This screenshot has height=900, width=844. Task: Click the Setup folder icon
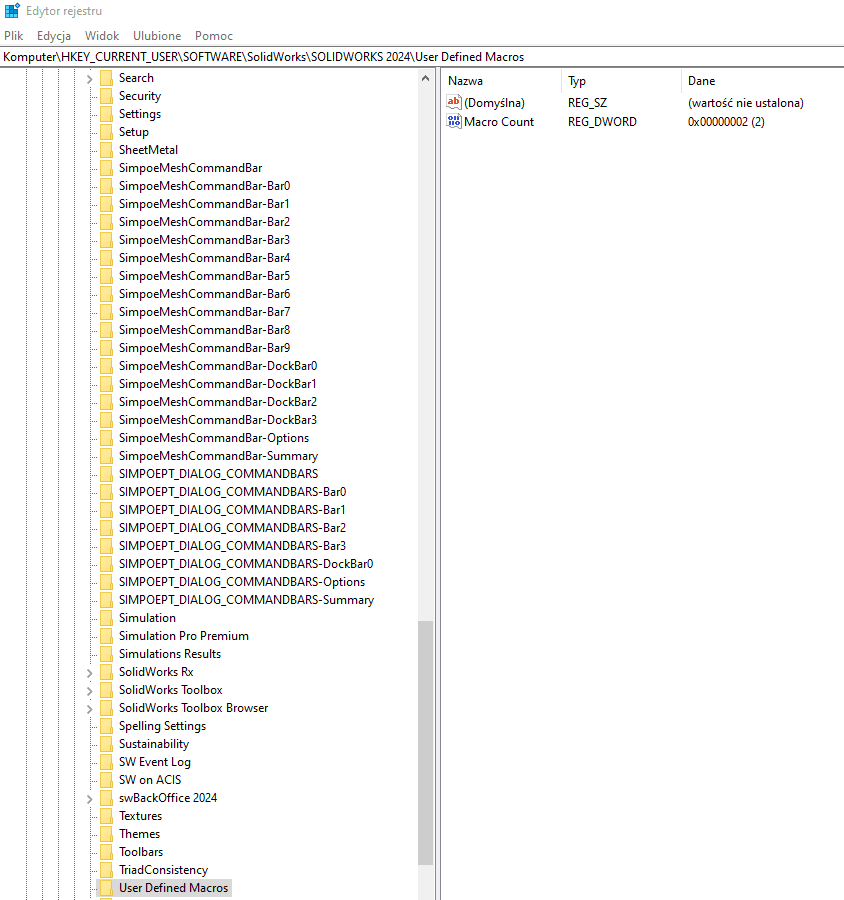106,132
